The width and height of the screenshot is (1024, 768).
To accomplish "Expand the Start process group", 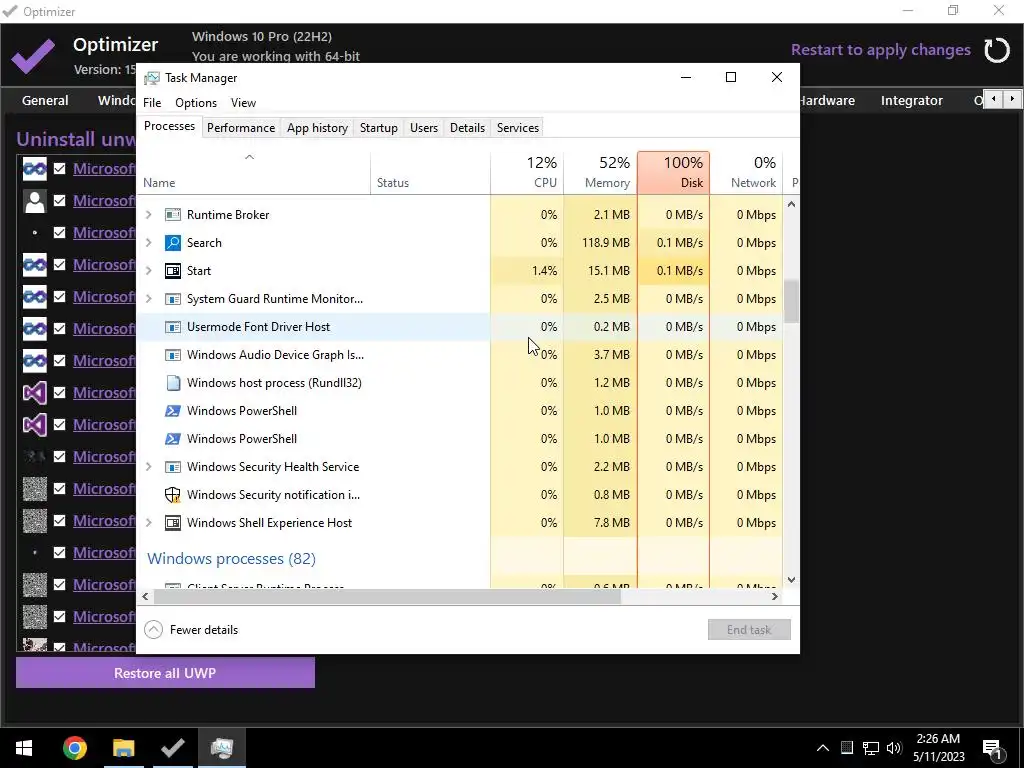I will (x=148, y=271).
